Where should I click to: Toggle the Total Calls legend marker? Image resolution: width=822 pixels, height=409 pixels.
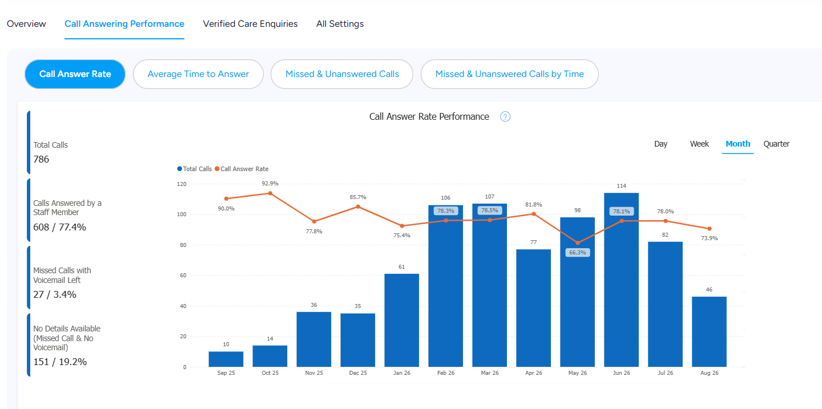pyautogui.click(x=179, y=169)
